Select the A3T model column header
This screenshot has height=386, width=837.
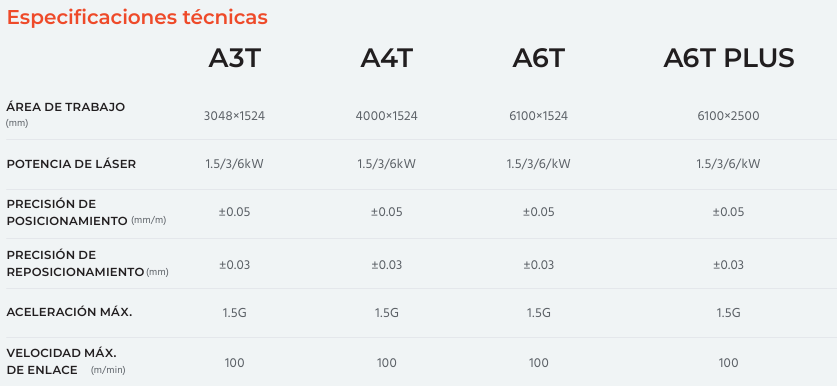(234, 58)
